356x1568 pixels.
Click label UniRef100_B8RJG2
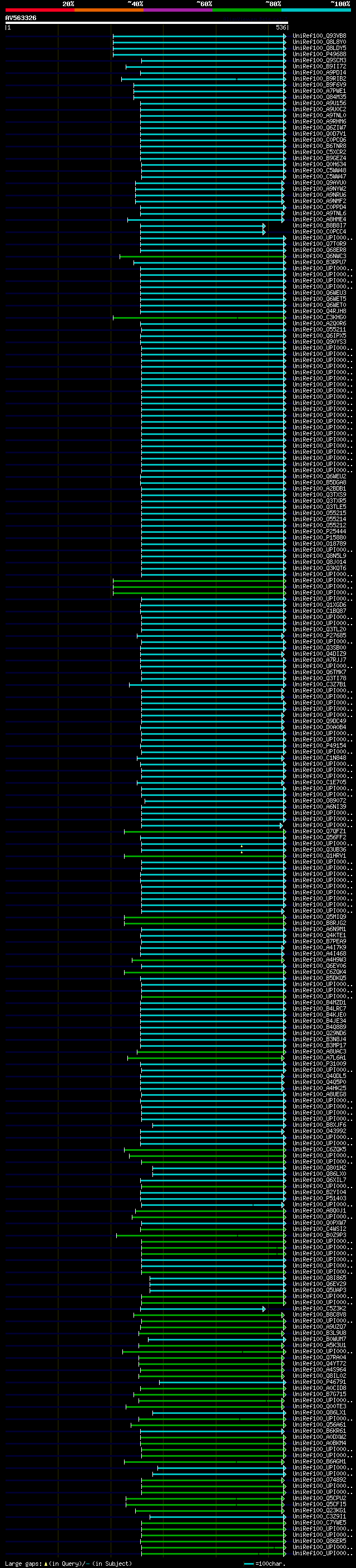319,923
